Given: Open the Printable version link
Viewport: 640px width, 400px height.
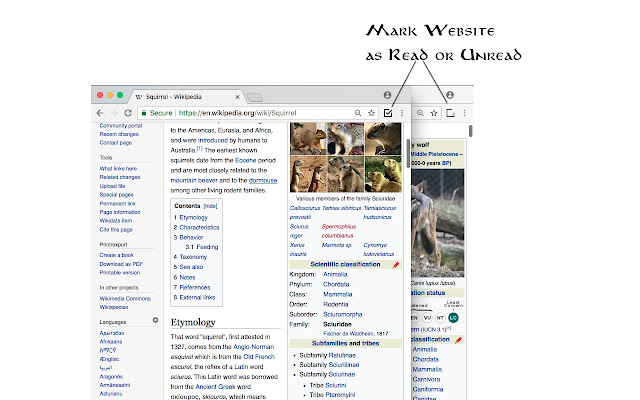Looking at the screenshot, I should 120,273.
